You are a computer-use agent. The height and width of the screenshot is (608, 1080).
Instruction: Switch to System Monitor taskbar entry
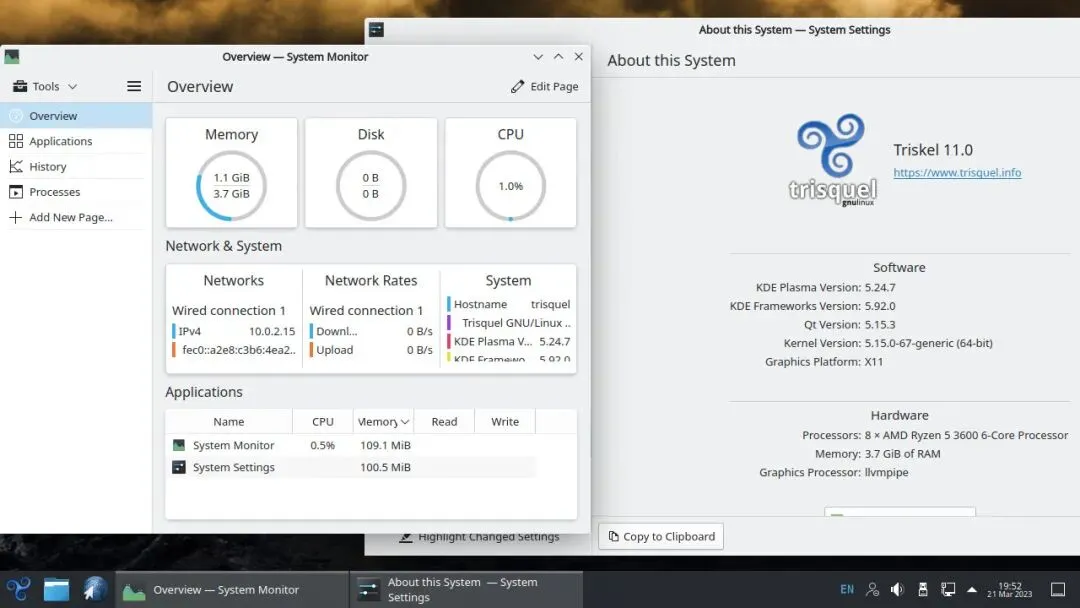[x=232, y=589]
